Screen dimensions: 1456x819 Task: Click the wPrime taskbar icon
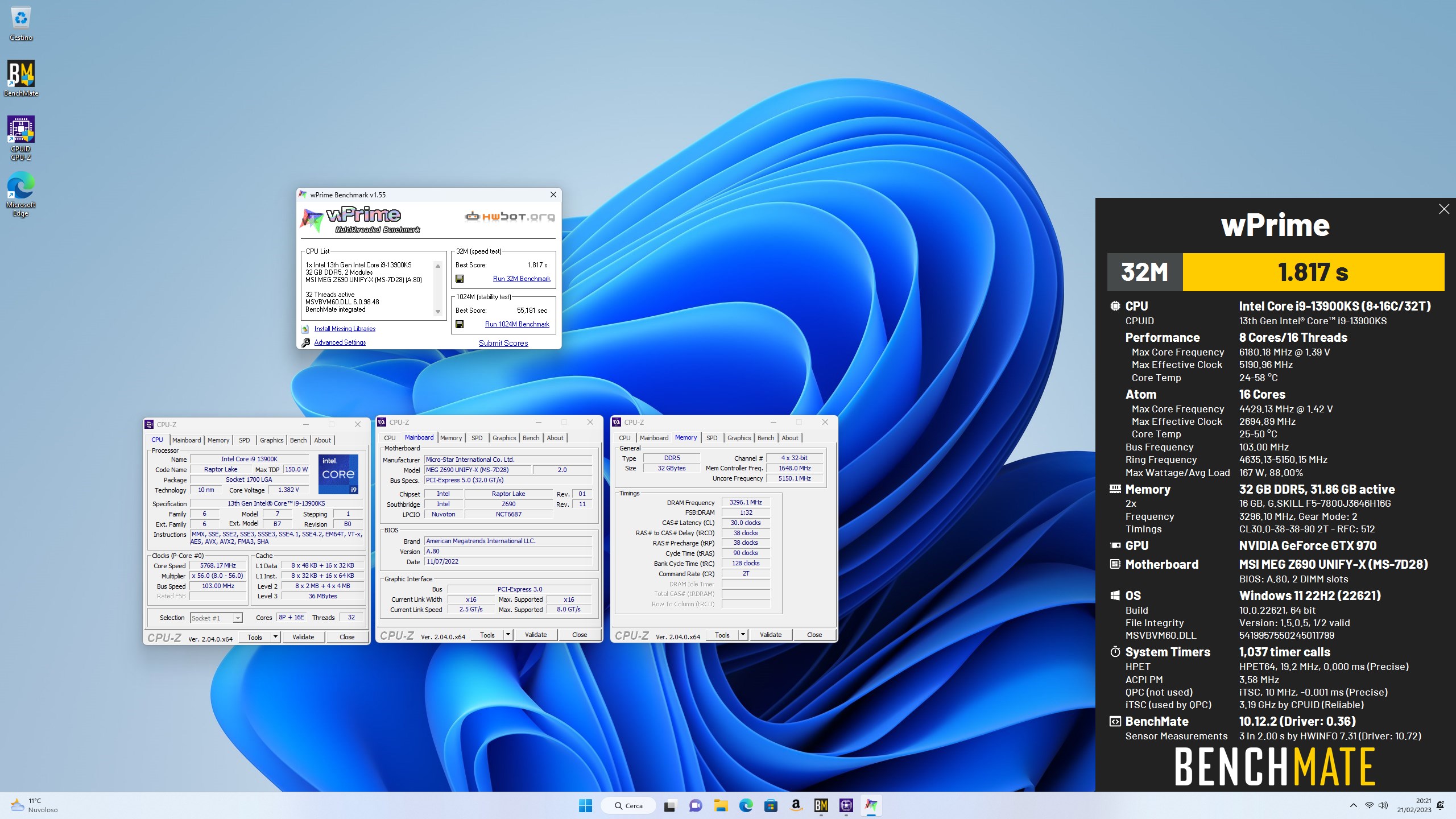click(x=871, y=805)
